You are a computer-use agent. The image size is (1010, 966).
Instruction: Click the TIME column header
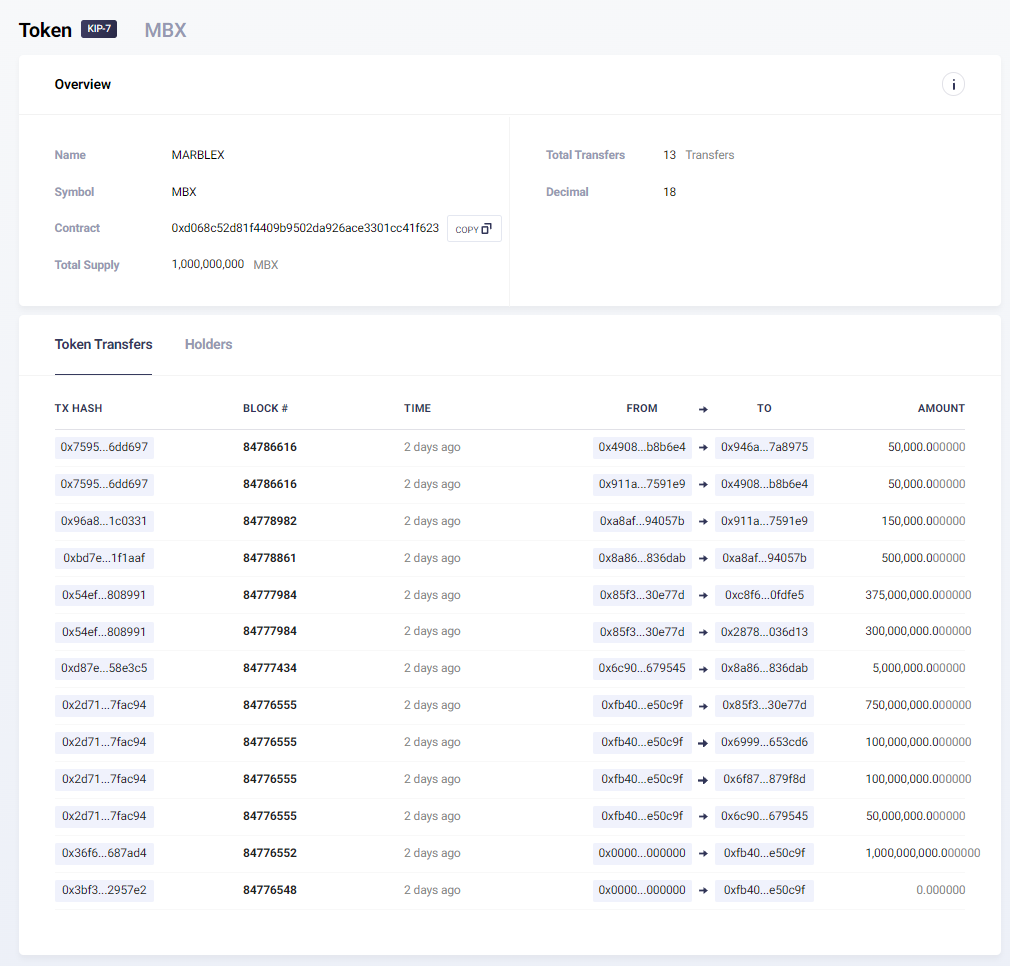[x=417, y=408]
